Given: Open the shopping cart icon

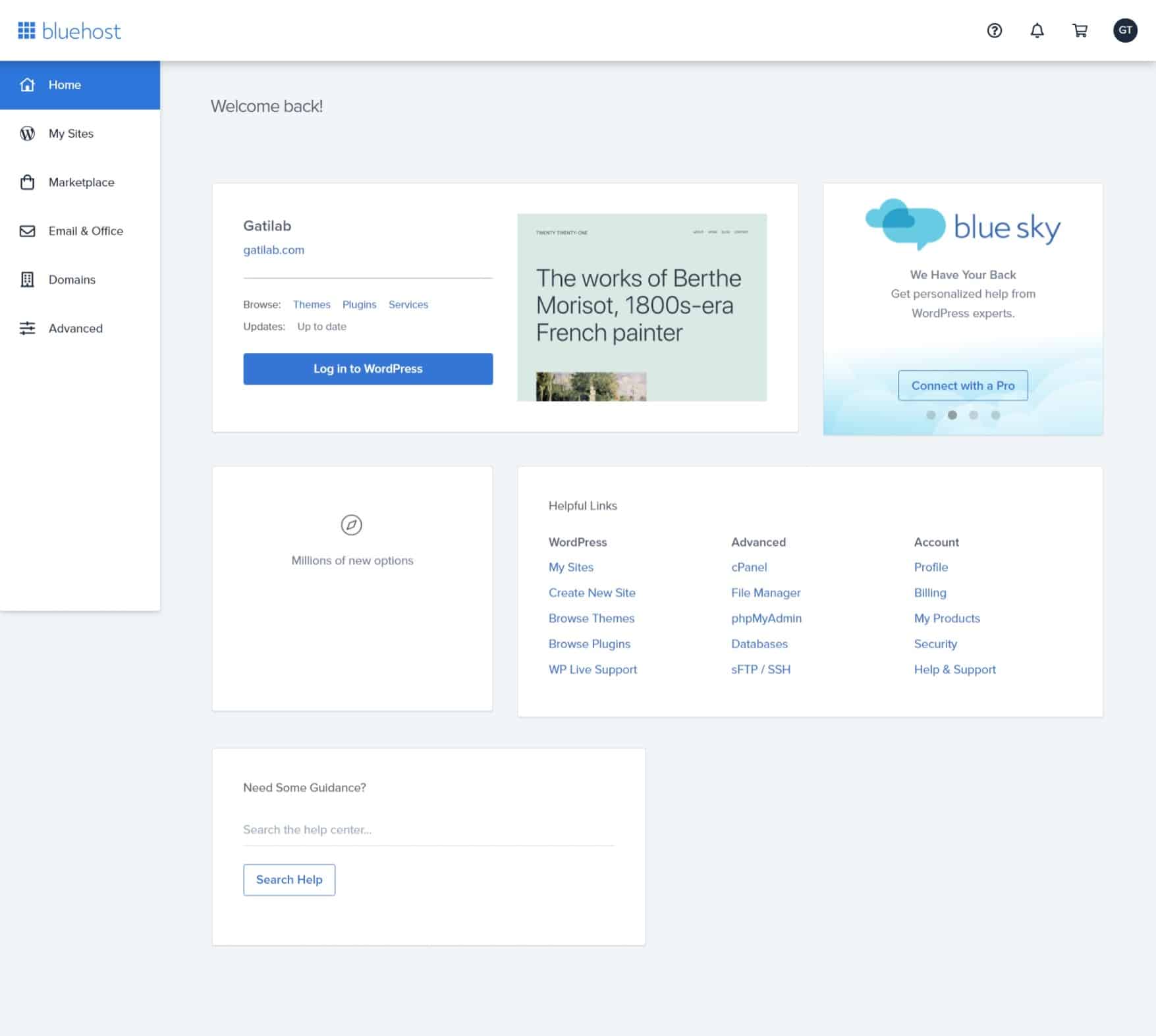Looking at the screenshot, I should pyautogui.click(x=1080, y=30).
